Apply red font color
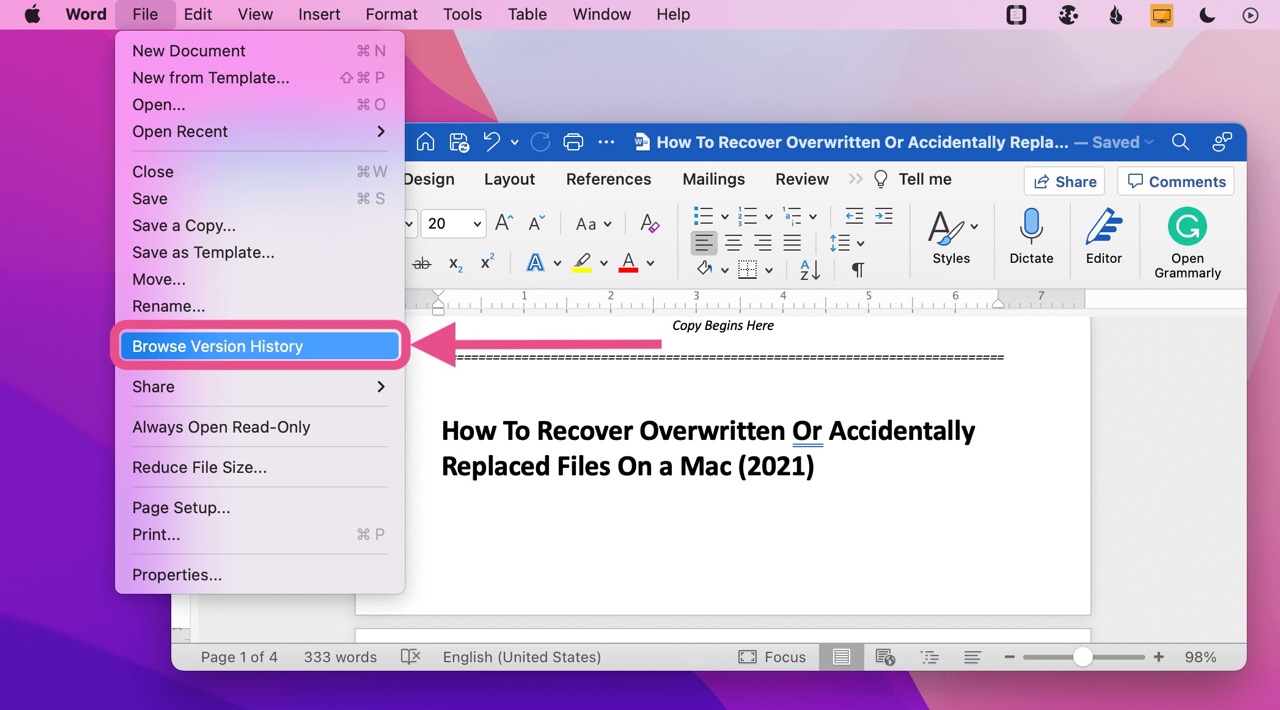 click(x=628, y=263)
